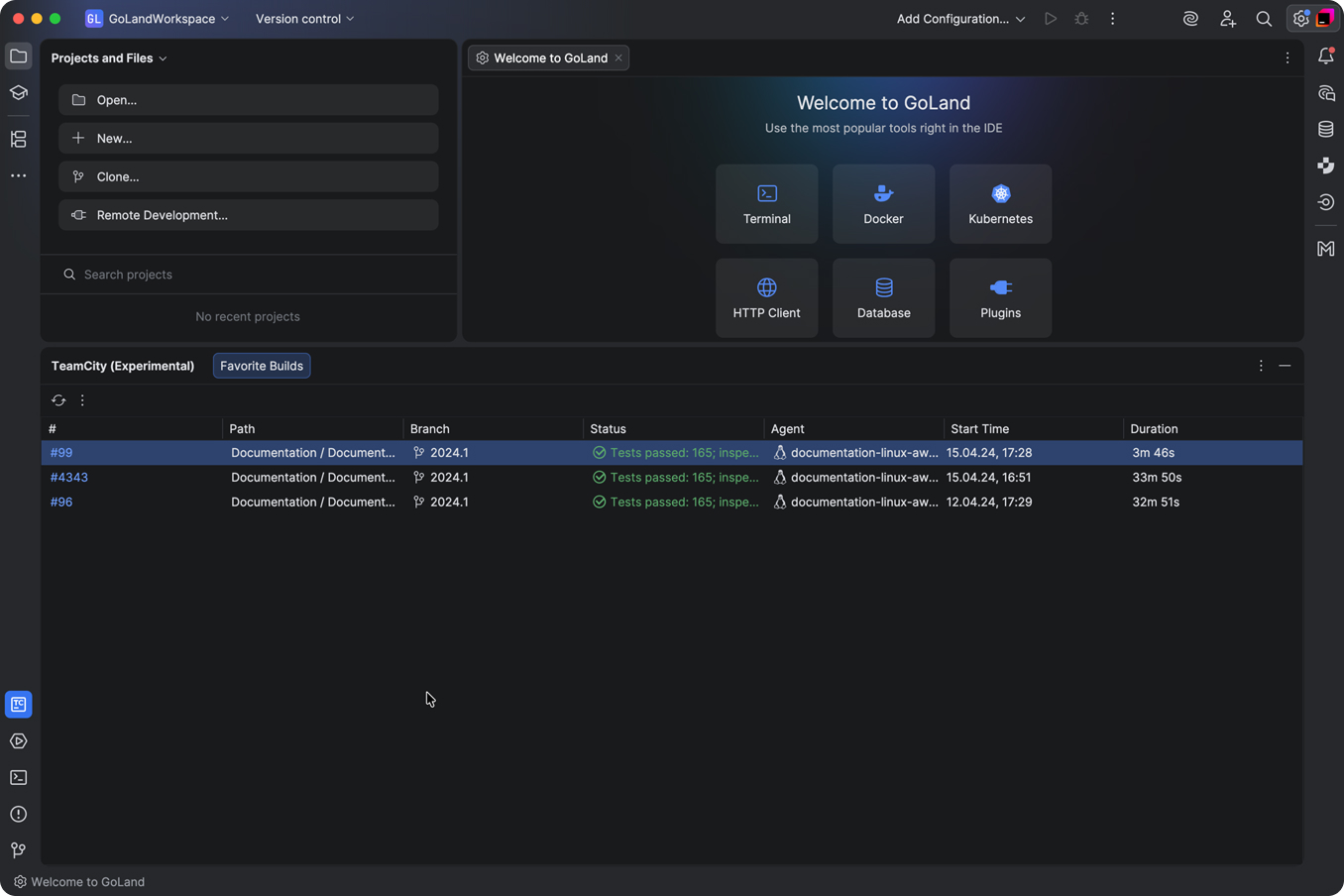Screen dimensions: 1344x896
Task: Open the Git tool window icon
Action: tap(19, 850)
